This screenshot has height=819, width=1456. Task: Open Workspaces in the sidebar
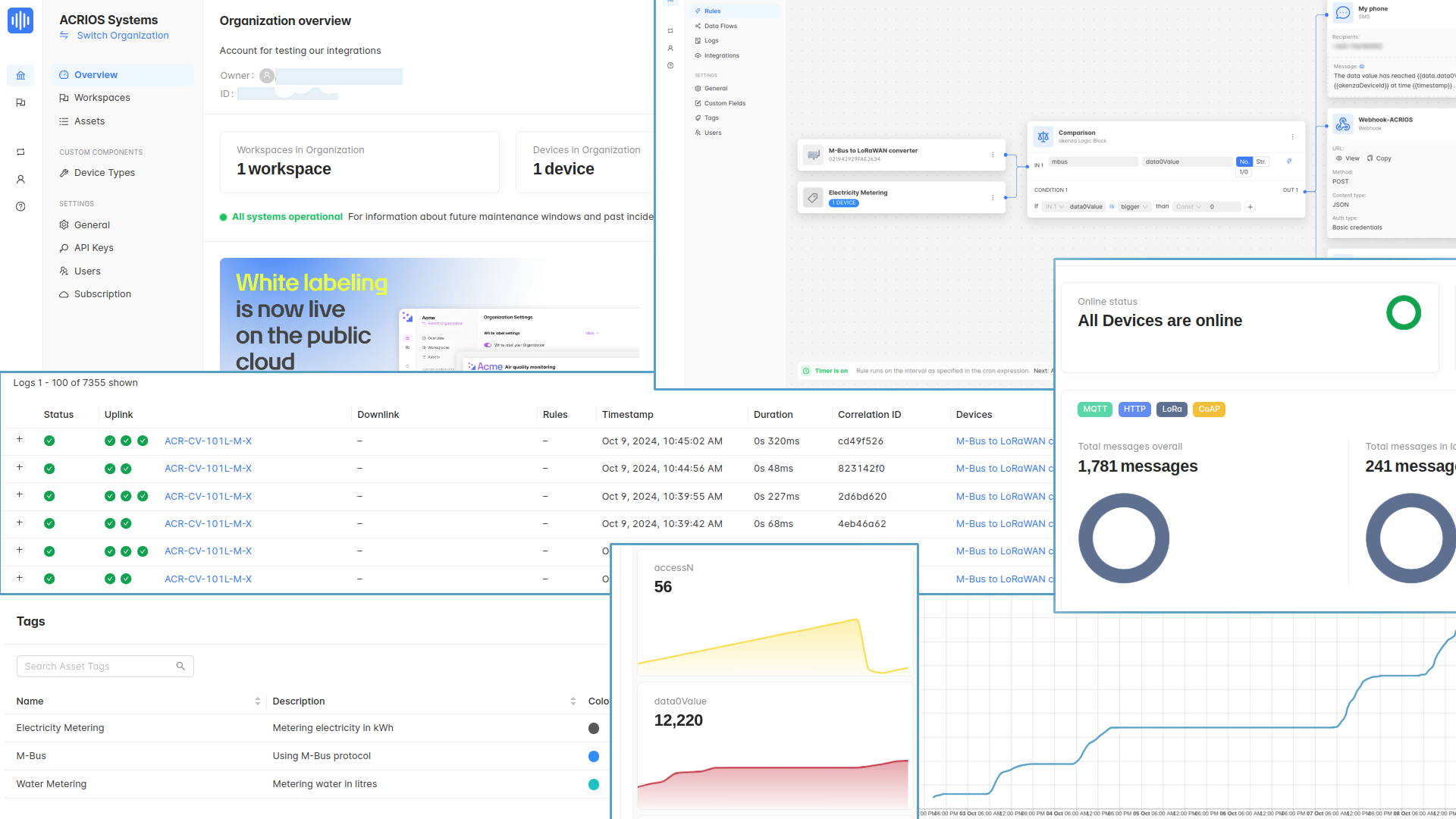[102, 98]
